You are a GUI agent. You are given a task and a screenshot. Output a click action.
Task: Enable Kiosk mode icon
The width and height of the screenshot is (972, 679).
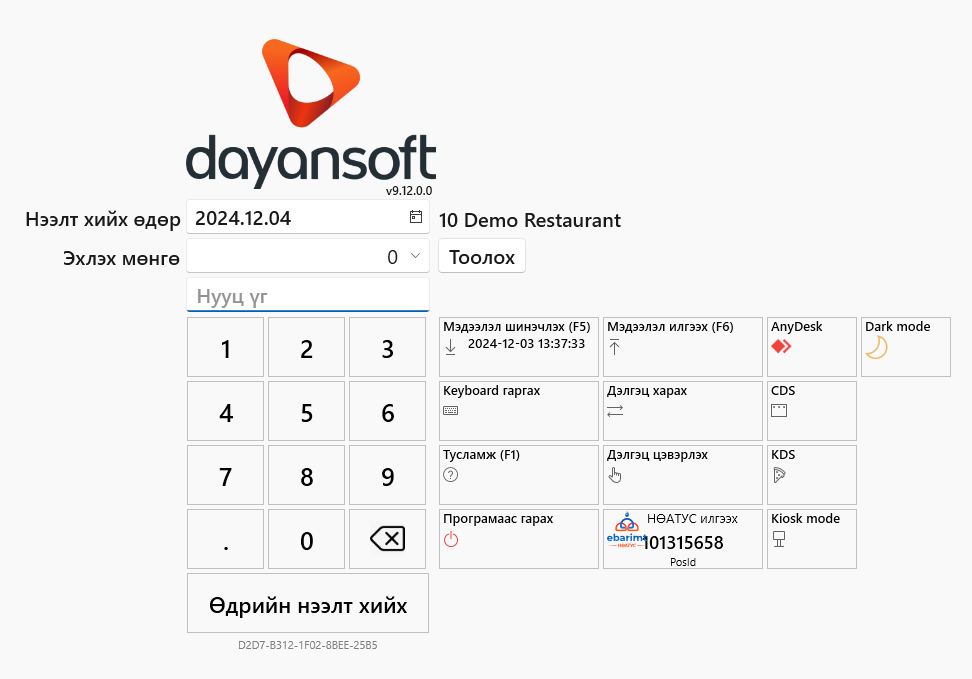[779, 539]
